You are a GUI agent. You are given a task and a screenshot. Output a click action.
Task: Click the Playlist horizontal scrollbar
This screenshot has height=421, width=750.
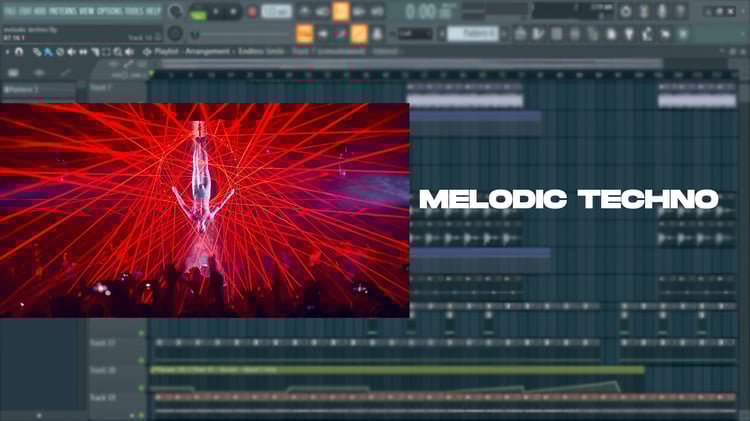point(411,63)
